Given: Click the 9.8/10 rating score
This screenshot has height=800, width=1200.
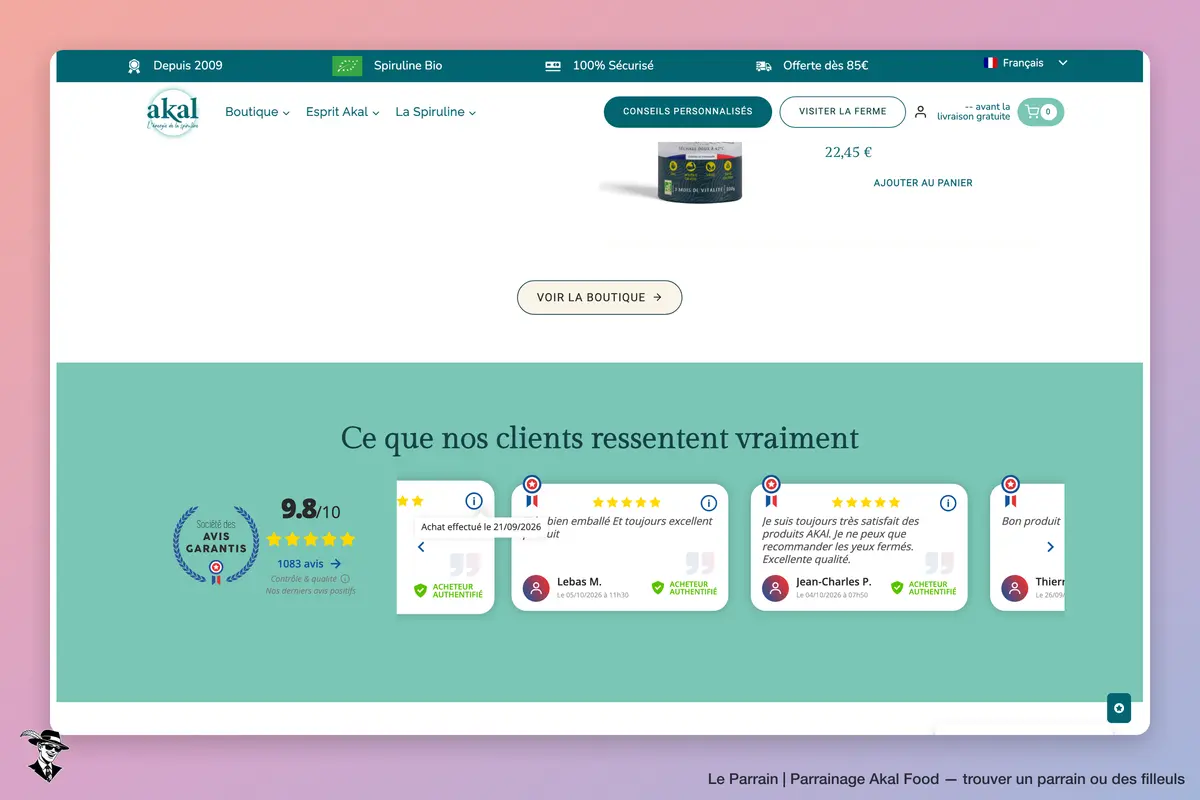Looking at the screenshot, I should 311,509.
